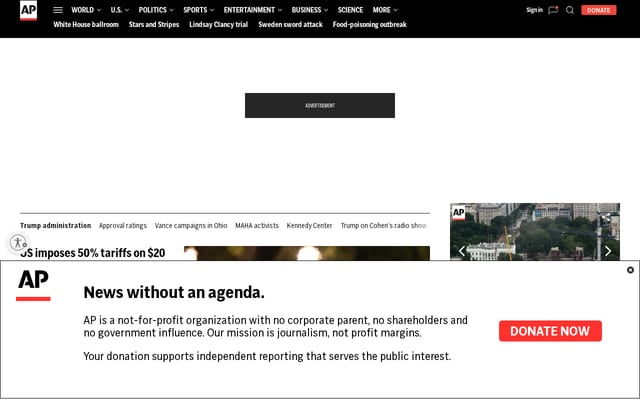Open the Sports section
The width and height of the screenshot is (640, 400).
(x=195, y=10)
